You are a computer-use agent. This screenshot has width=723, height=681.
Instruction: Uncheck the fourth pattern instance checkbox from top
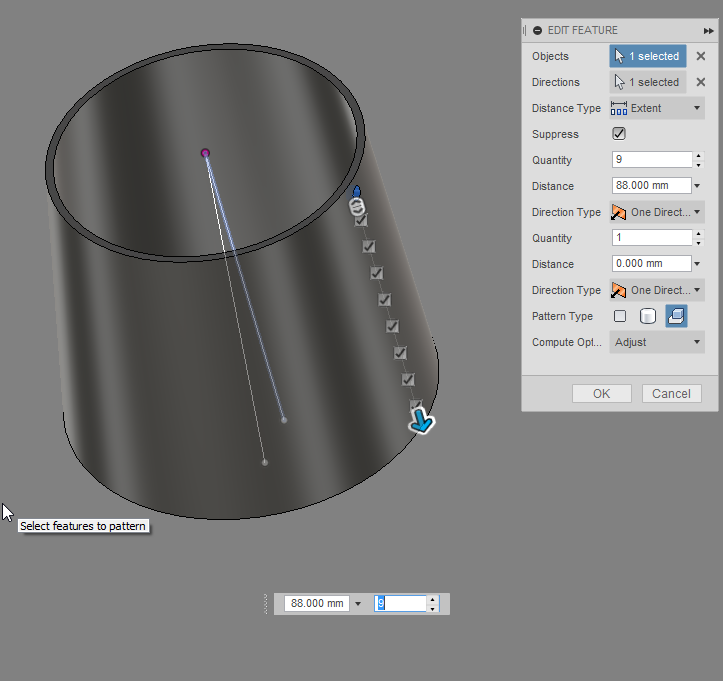384,300
